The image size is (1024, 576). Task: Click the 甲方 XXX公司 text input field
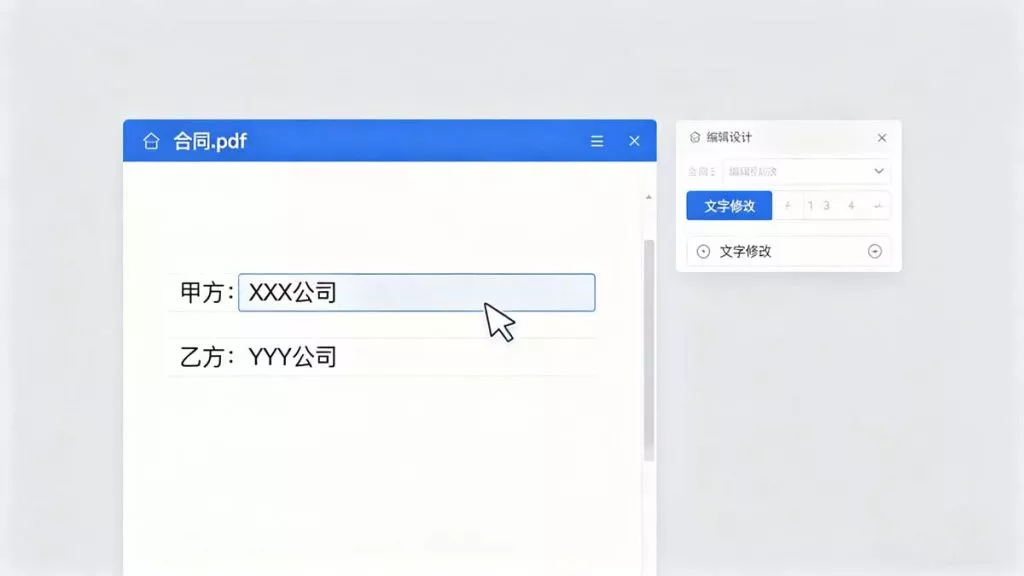point(417,293)
